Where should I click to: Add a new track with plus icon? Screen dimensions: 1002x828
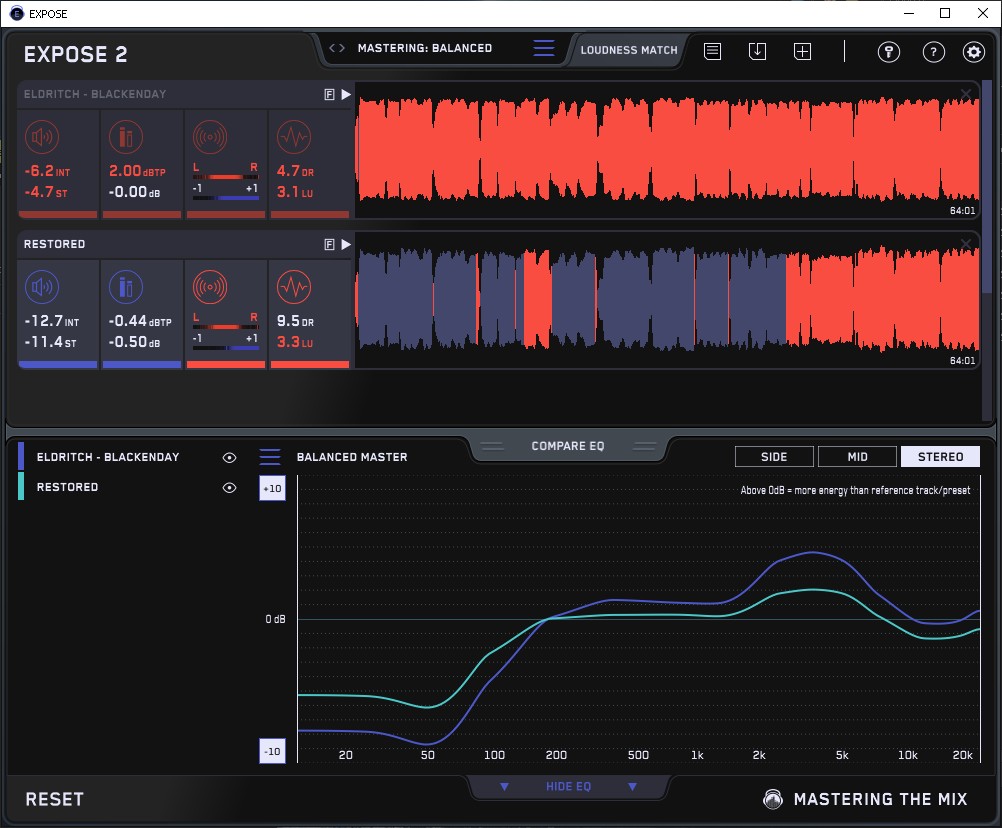click(802, 51)
